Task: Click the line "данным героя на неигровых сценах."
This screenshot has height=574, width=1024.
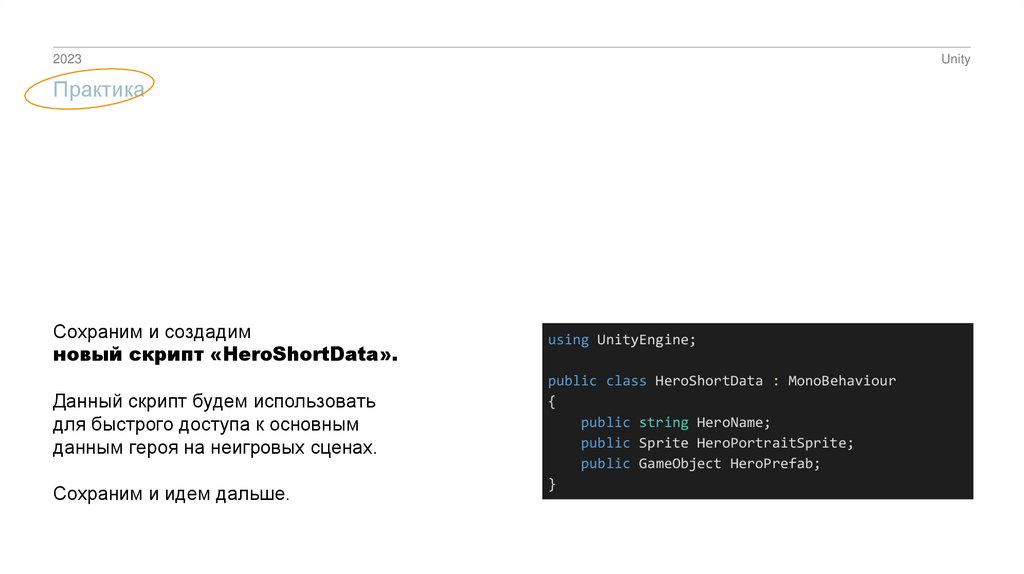Action: tap(215, 448)
